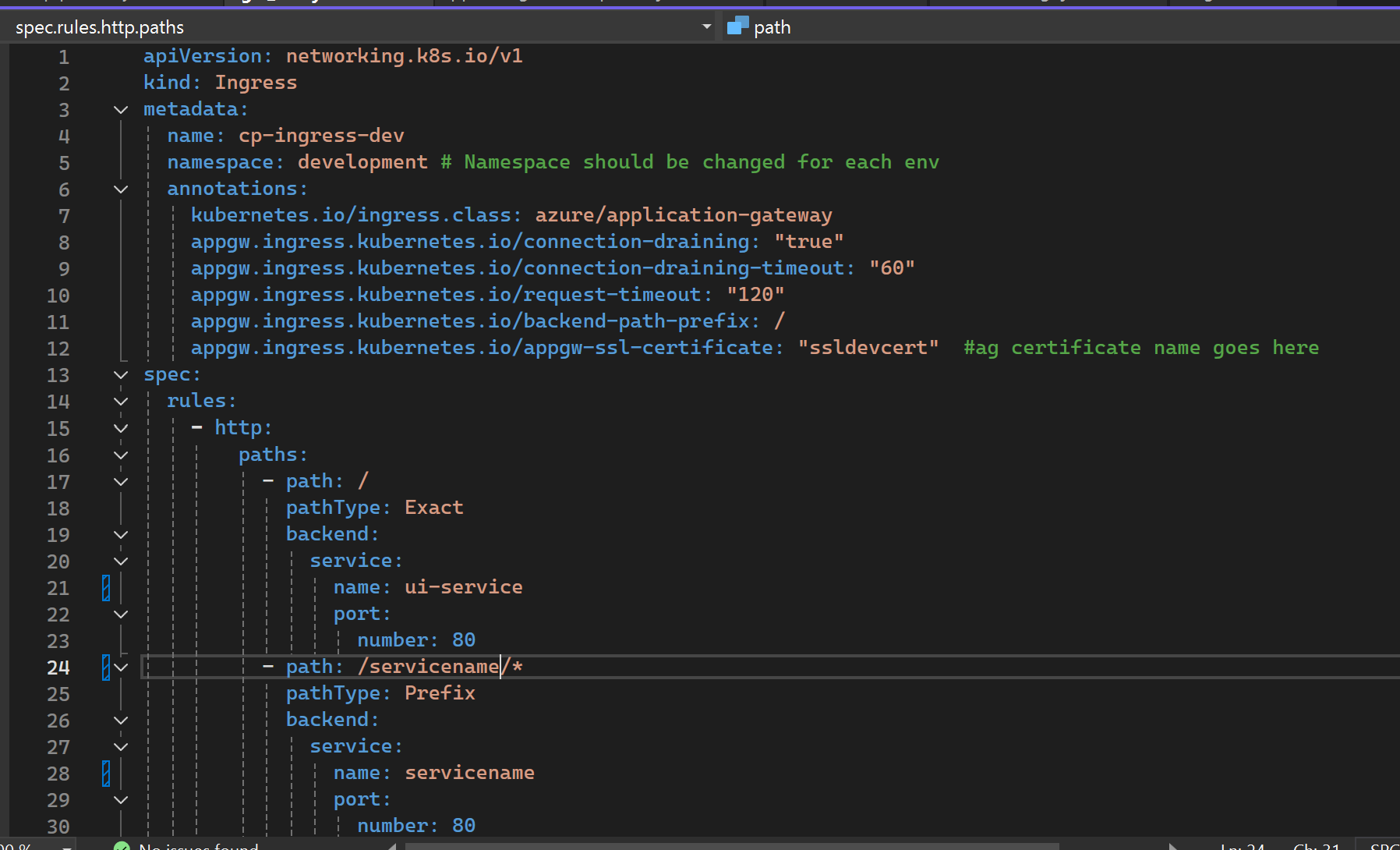Collapse the /servicename path block on line 24
Image resolution: width=1400 pixels, height=850 pixels.
pyautogui.click(x=121, y=668)
